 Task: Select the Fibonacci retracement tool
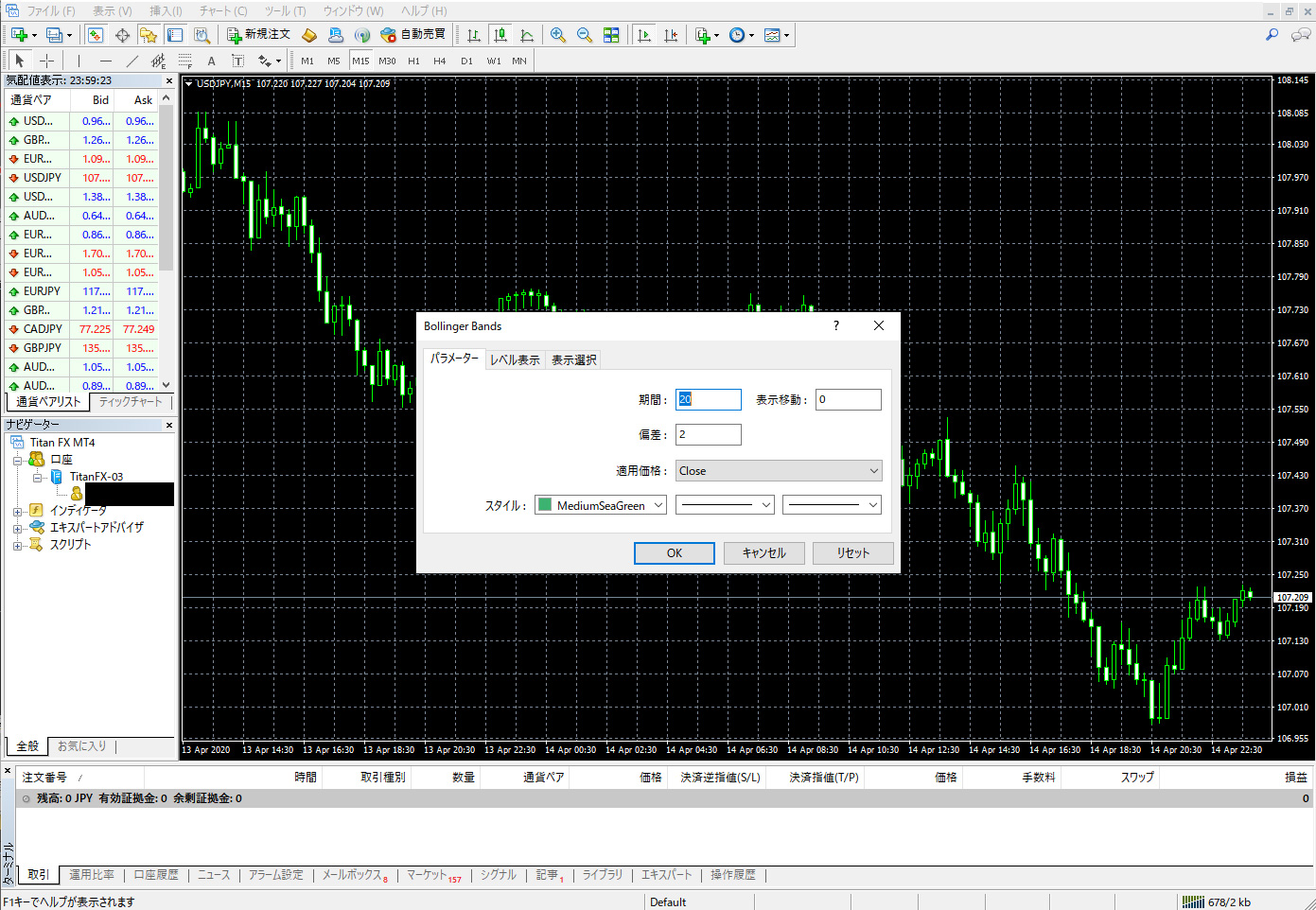coord(185,61)
